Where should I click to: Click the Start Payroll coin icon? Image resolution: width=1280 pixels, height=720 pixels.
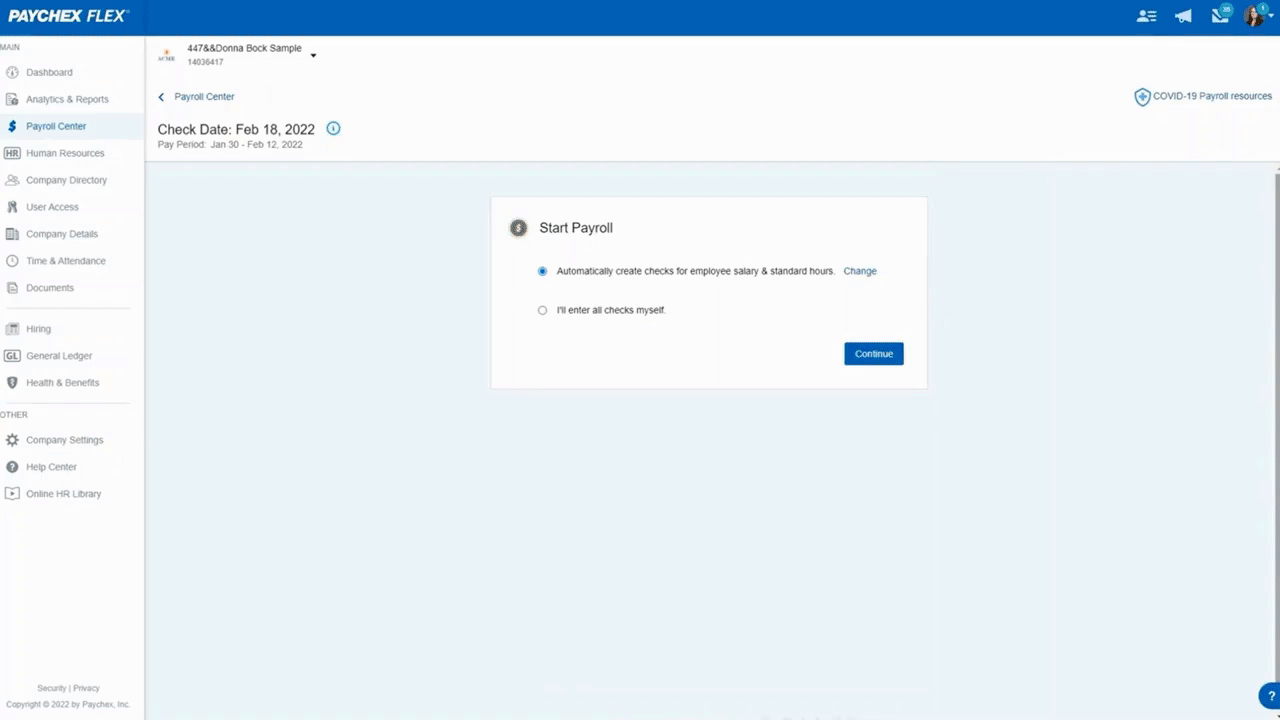point(518,228)
